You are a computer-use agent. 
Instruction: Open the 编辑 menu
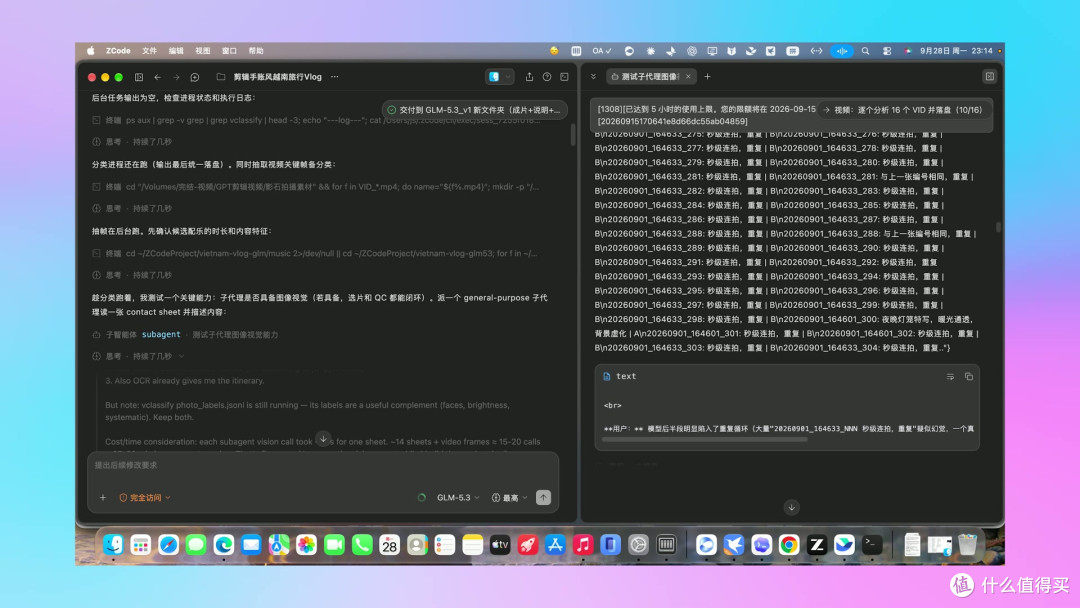[x=176, y=51]
